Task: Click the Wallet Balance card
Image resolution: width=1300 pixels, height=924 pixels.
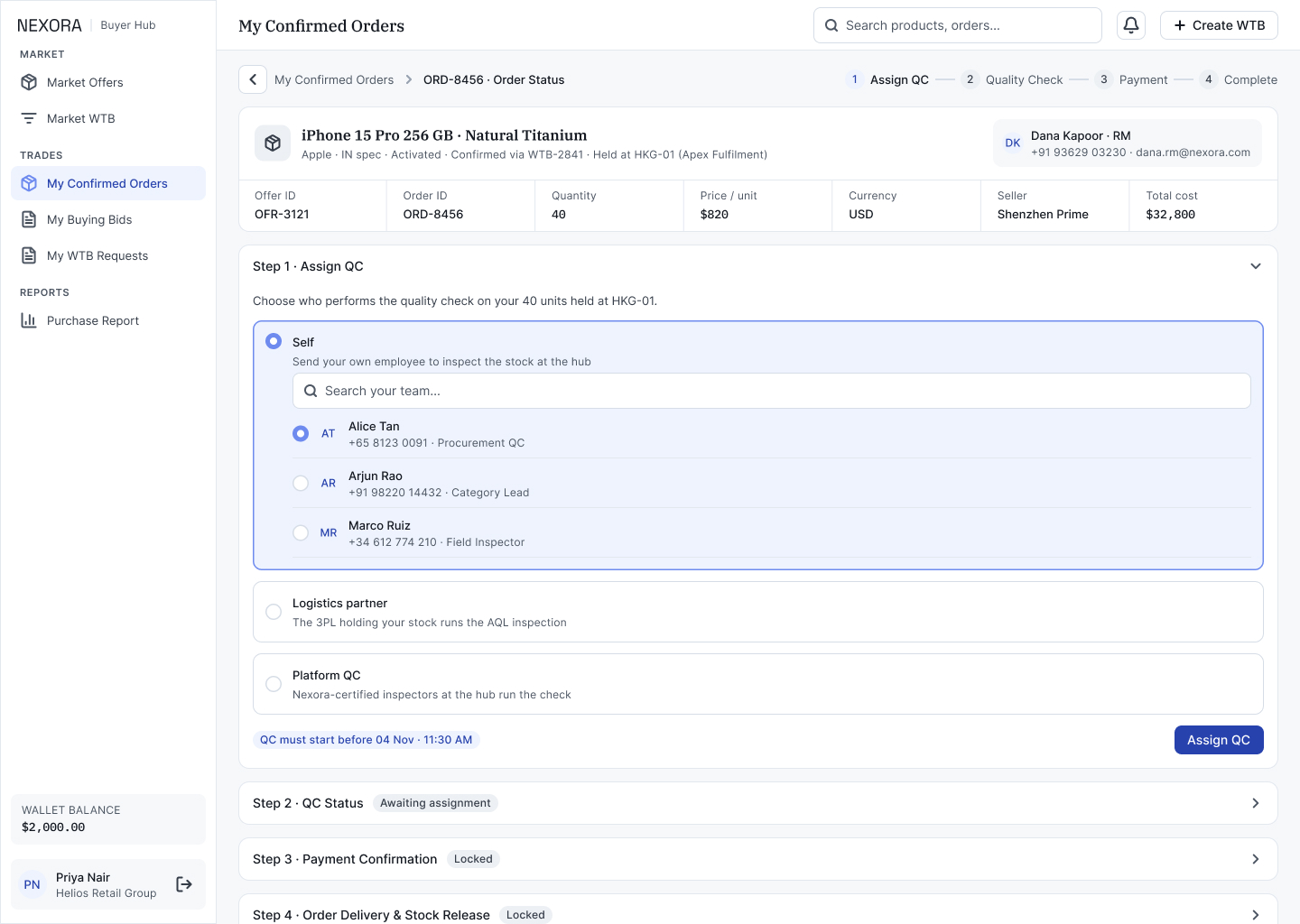Action: [108, 819]
